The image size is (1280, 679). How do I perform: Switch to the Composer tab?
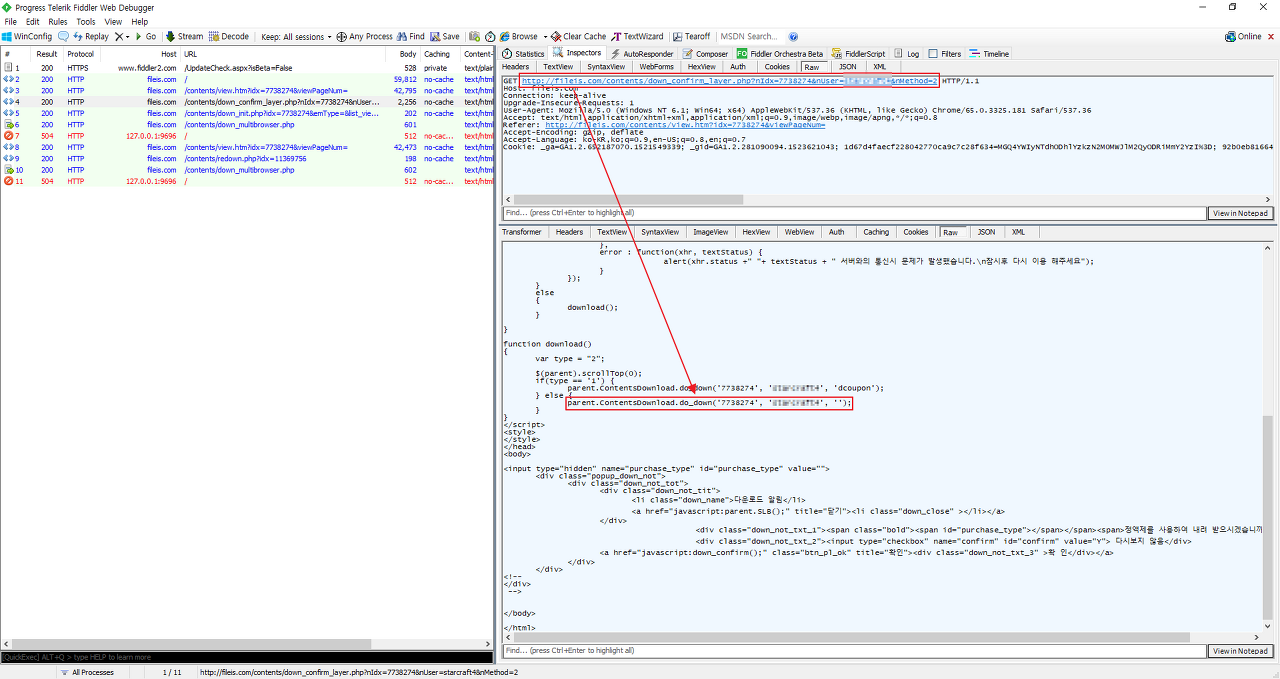pyautogui.click(x=705, y=54)
